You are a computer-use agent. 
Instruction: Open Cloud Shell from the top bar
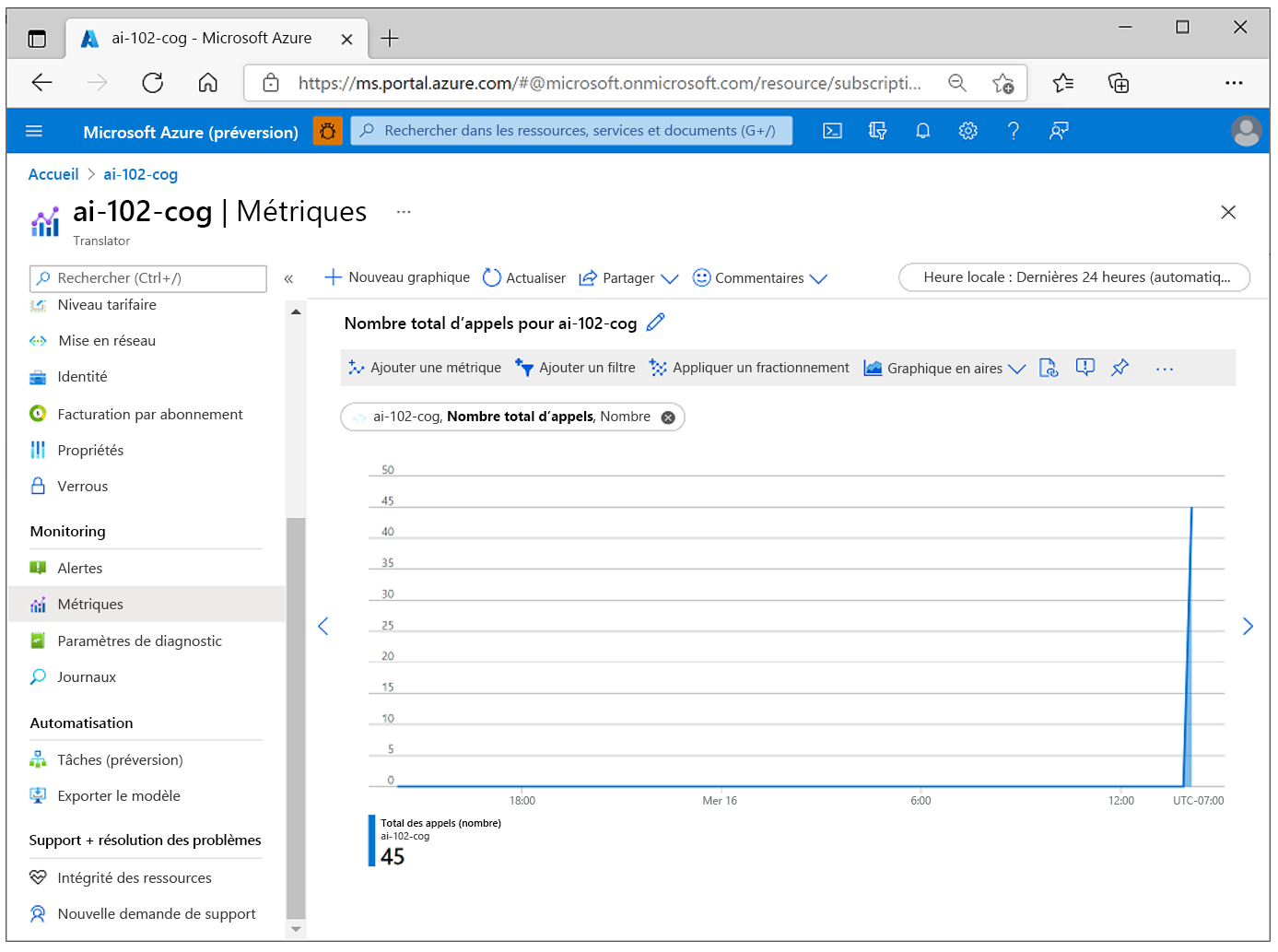point(832,131)
